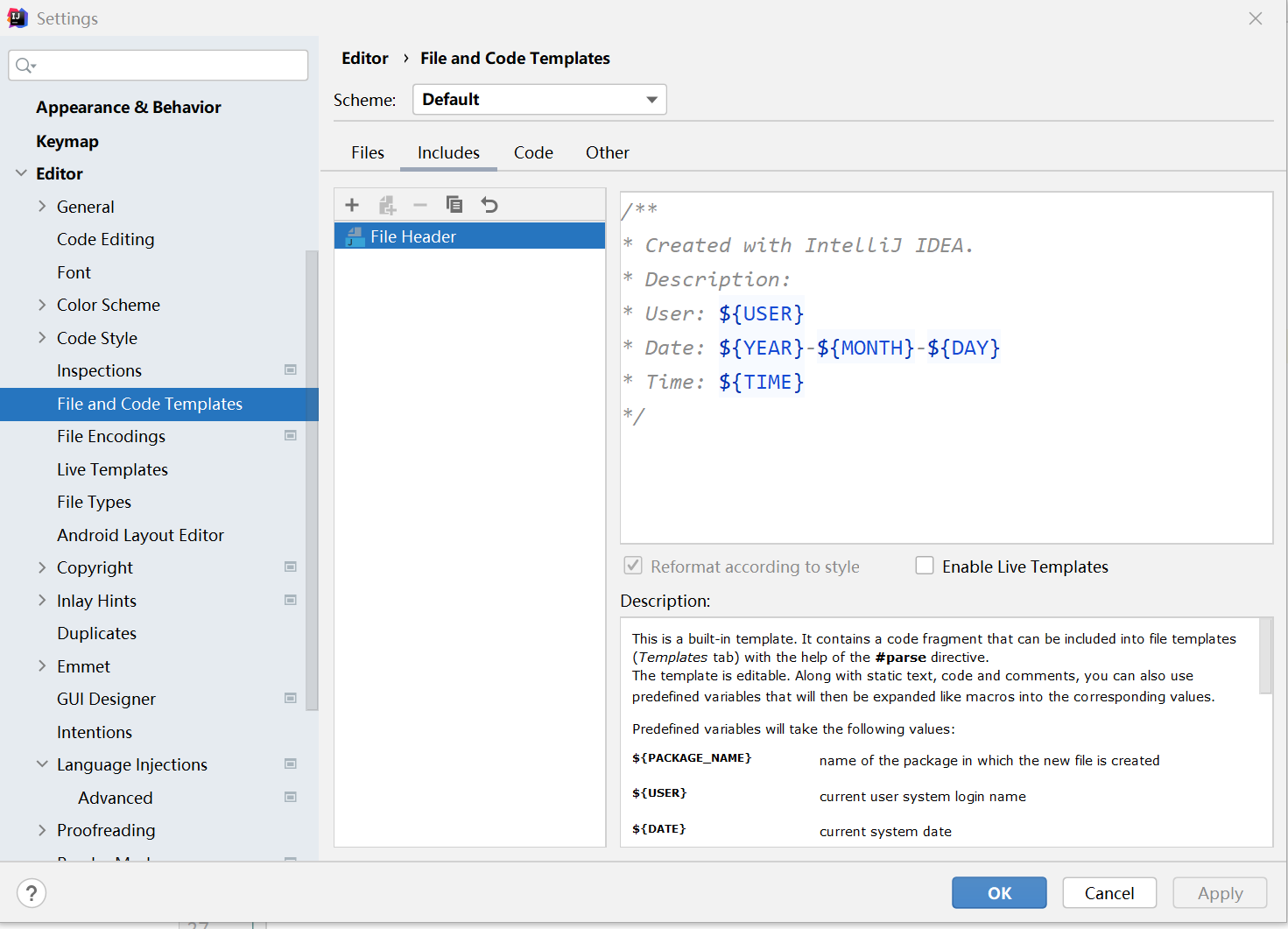Click the Cancel button
The width and height of the screenshot is (1288, 929).
click(1109, 893)
